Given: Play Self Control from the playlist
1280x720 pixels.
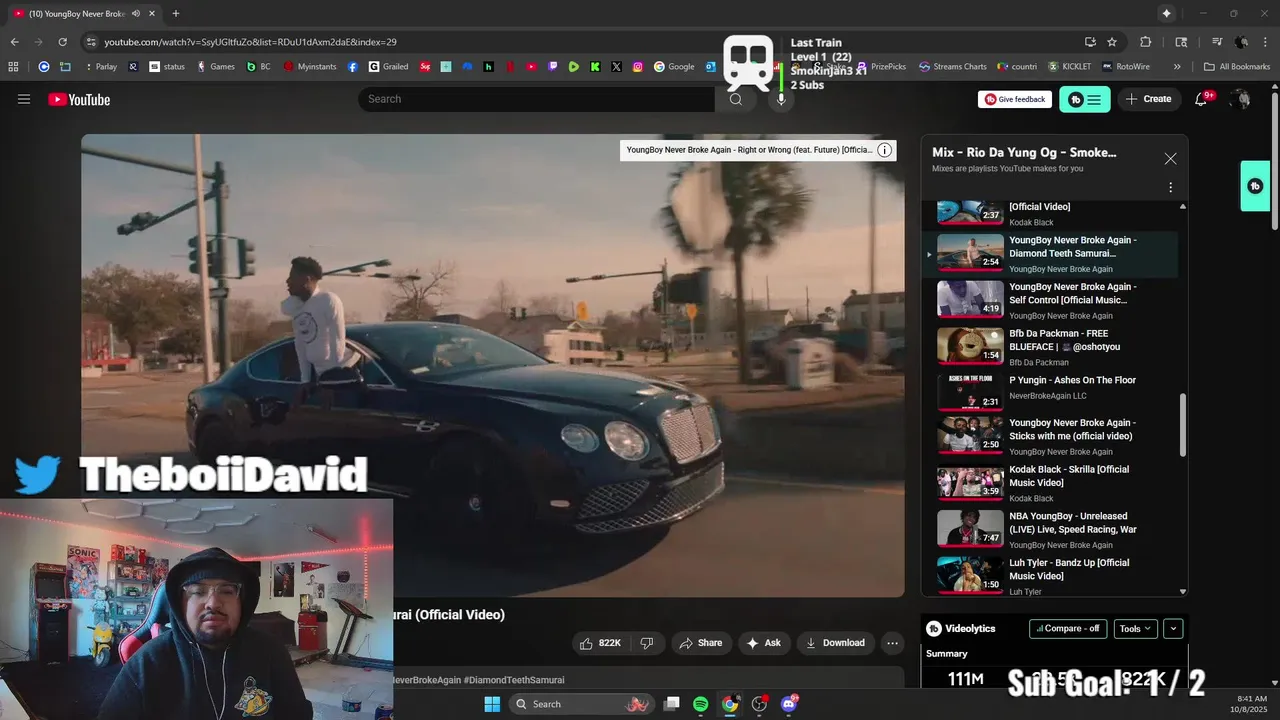Looking at the screenshot, I should [x=1050, y=300].
